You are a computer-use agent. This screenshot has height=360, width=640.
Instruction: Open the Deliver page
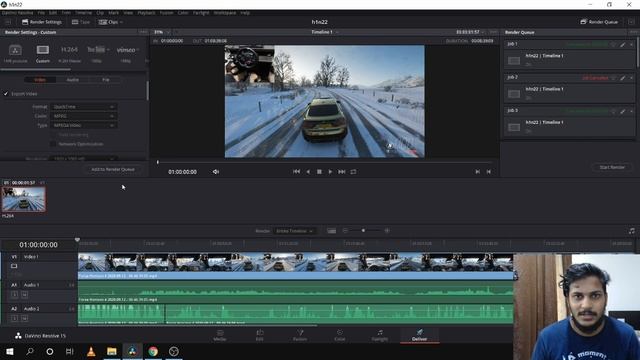click(419, 335)
